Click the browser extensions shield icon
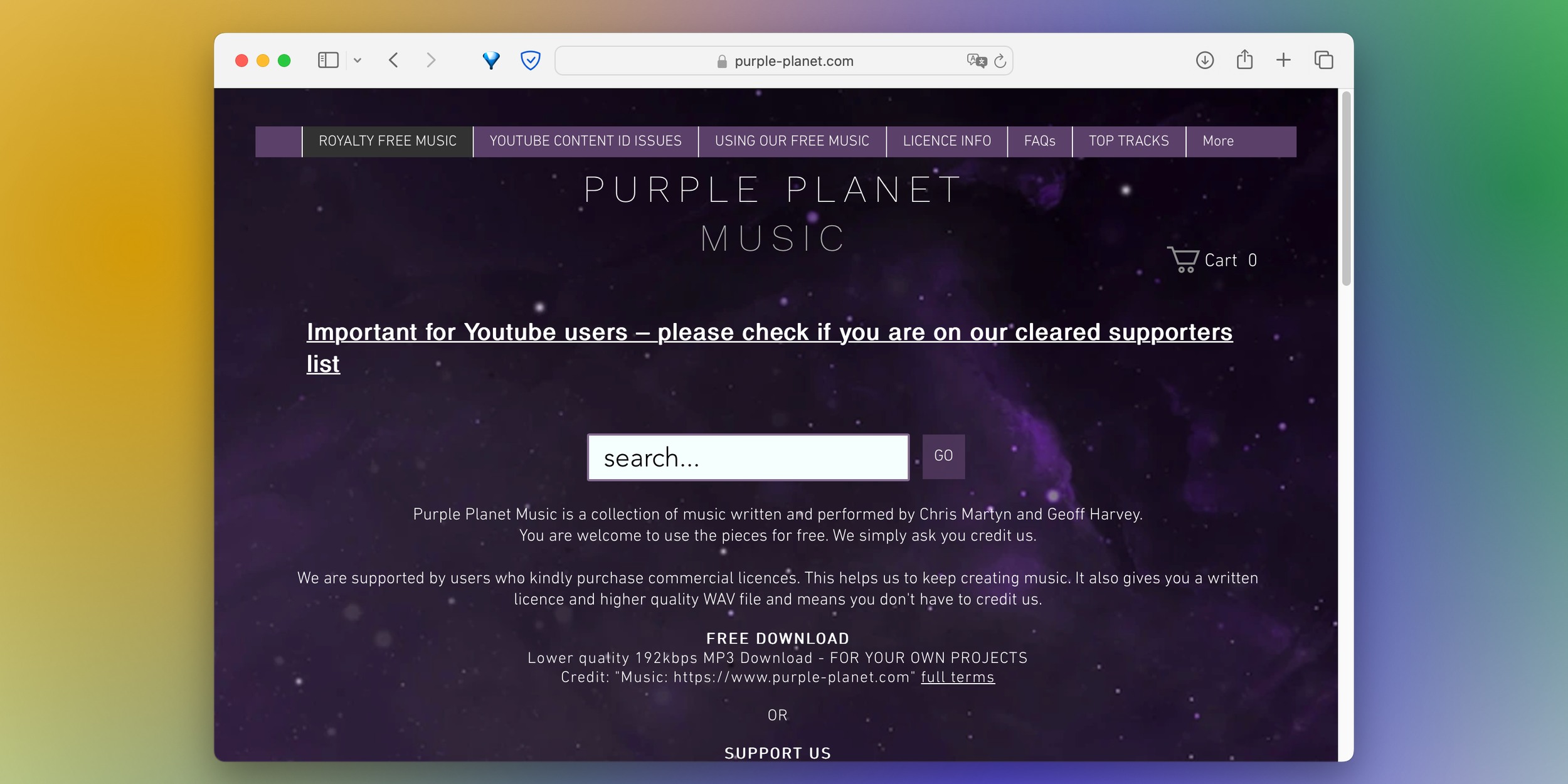Image resolution: width=1568 pixels, height=784 pixels. coord(530,60)
